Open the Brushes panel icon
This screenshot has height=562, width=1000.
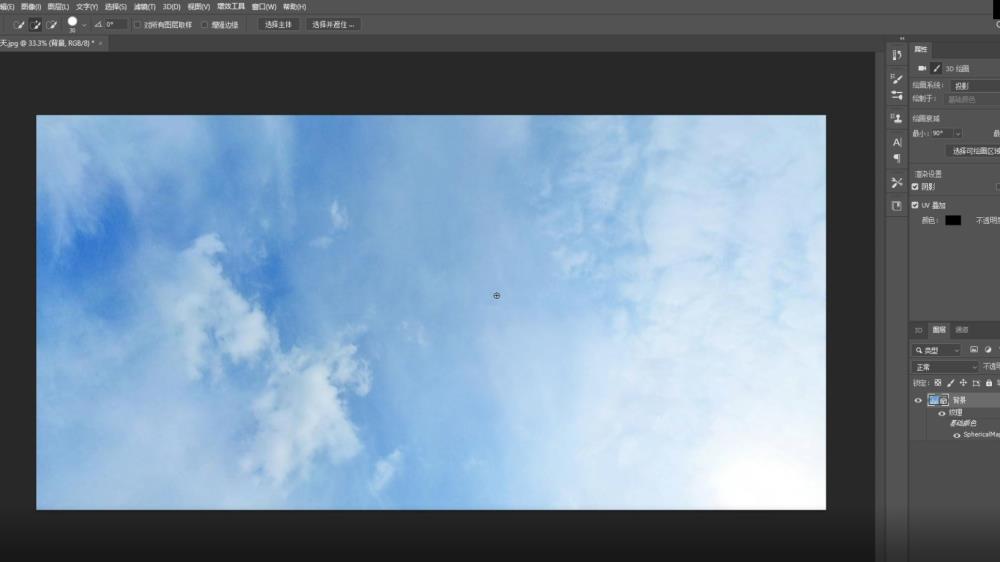(897, 79)
